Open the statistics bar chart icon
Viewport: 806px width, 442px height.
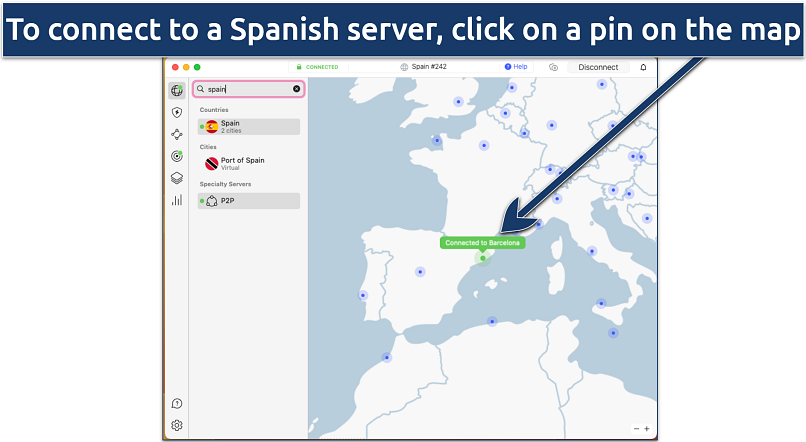click(177, 200)
